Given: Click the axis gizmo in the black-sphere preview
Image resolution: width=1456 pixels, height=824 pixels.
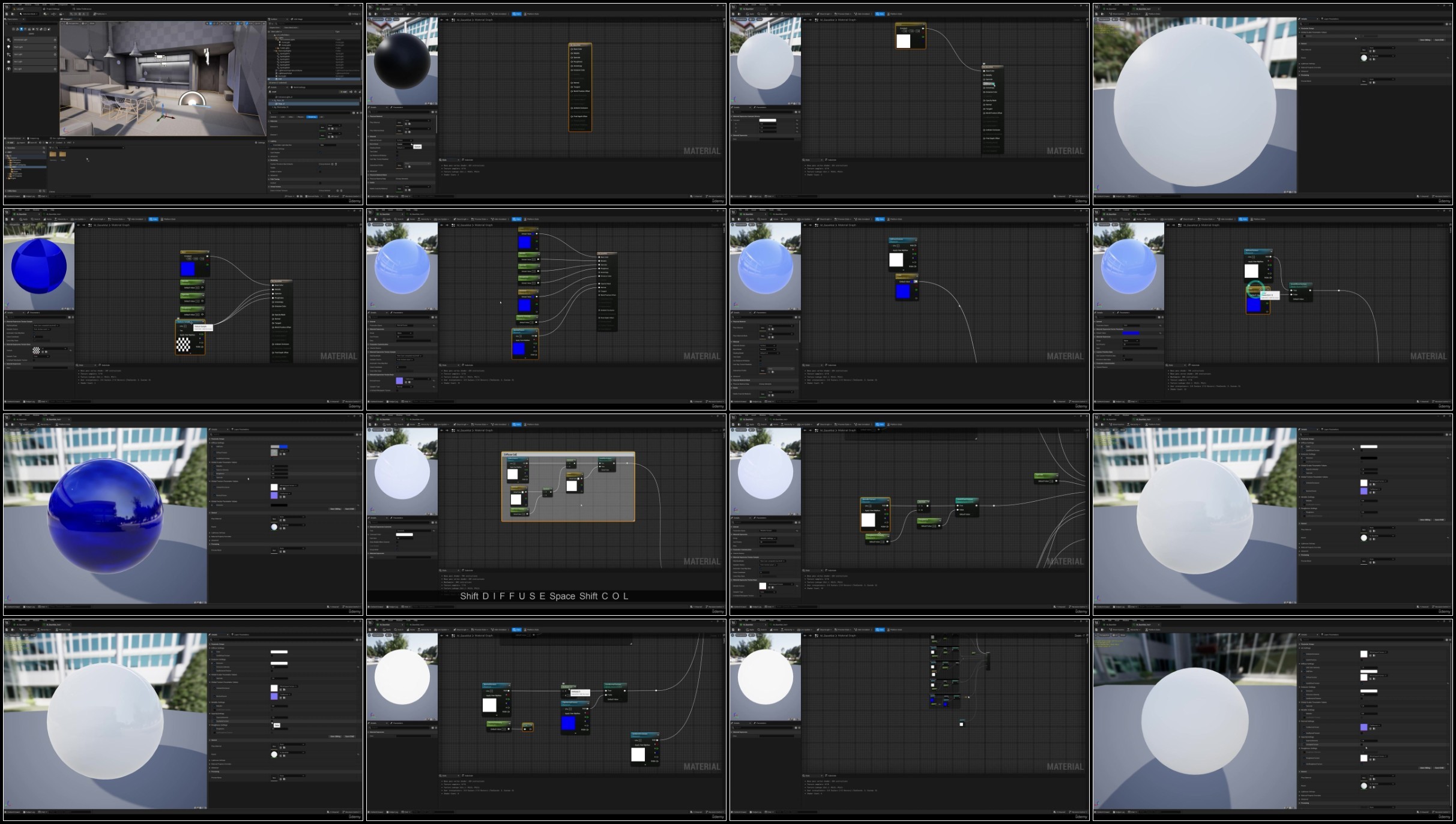Looking at the screenshot, I should coord(370,100).
